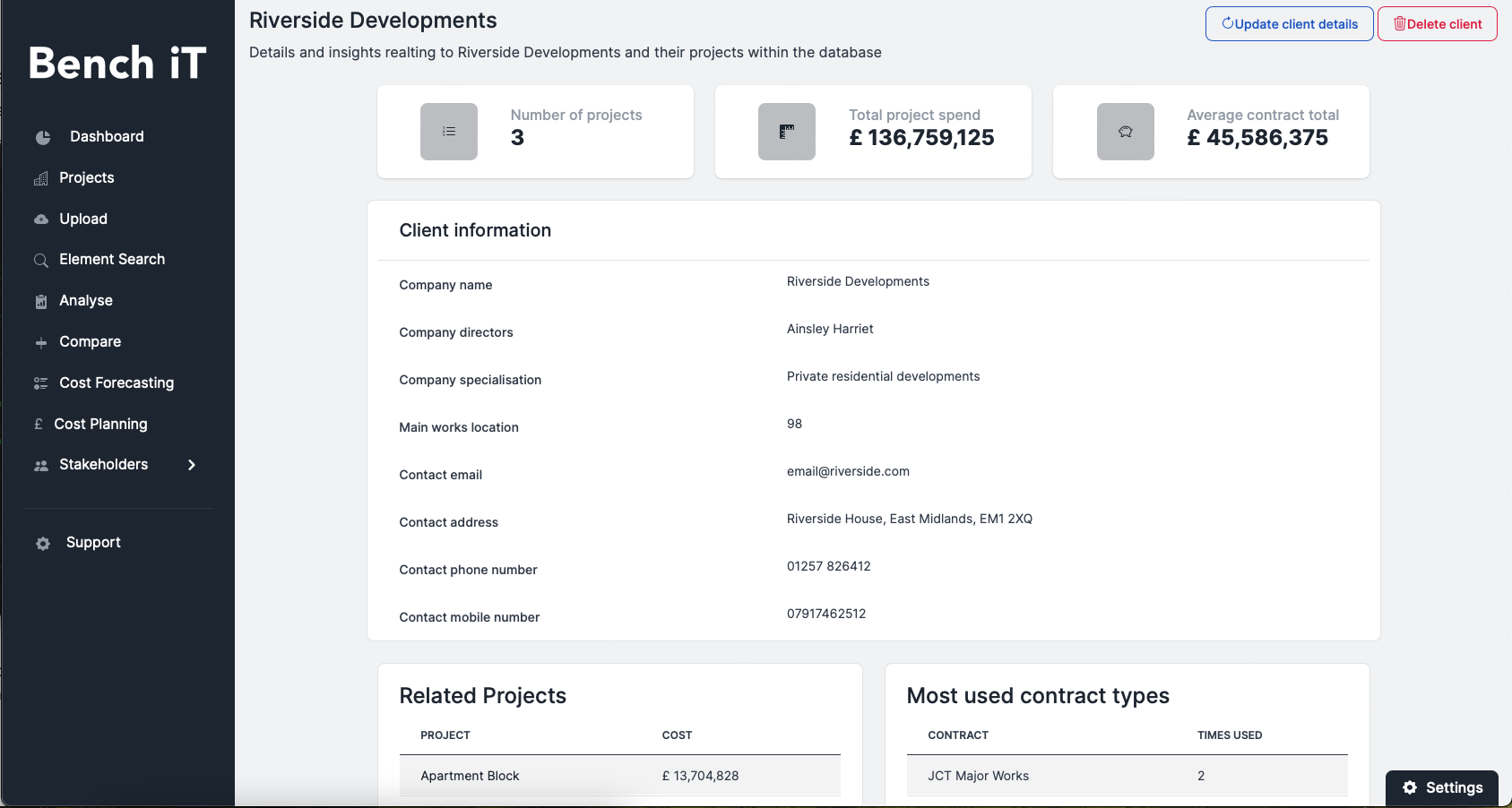
Task: Open Support from the sidebar
Action: pyautogui.click(x=93, y=542)
